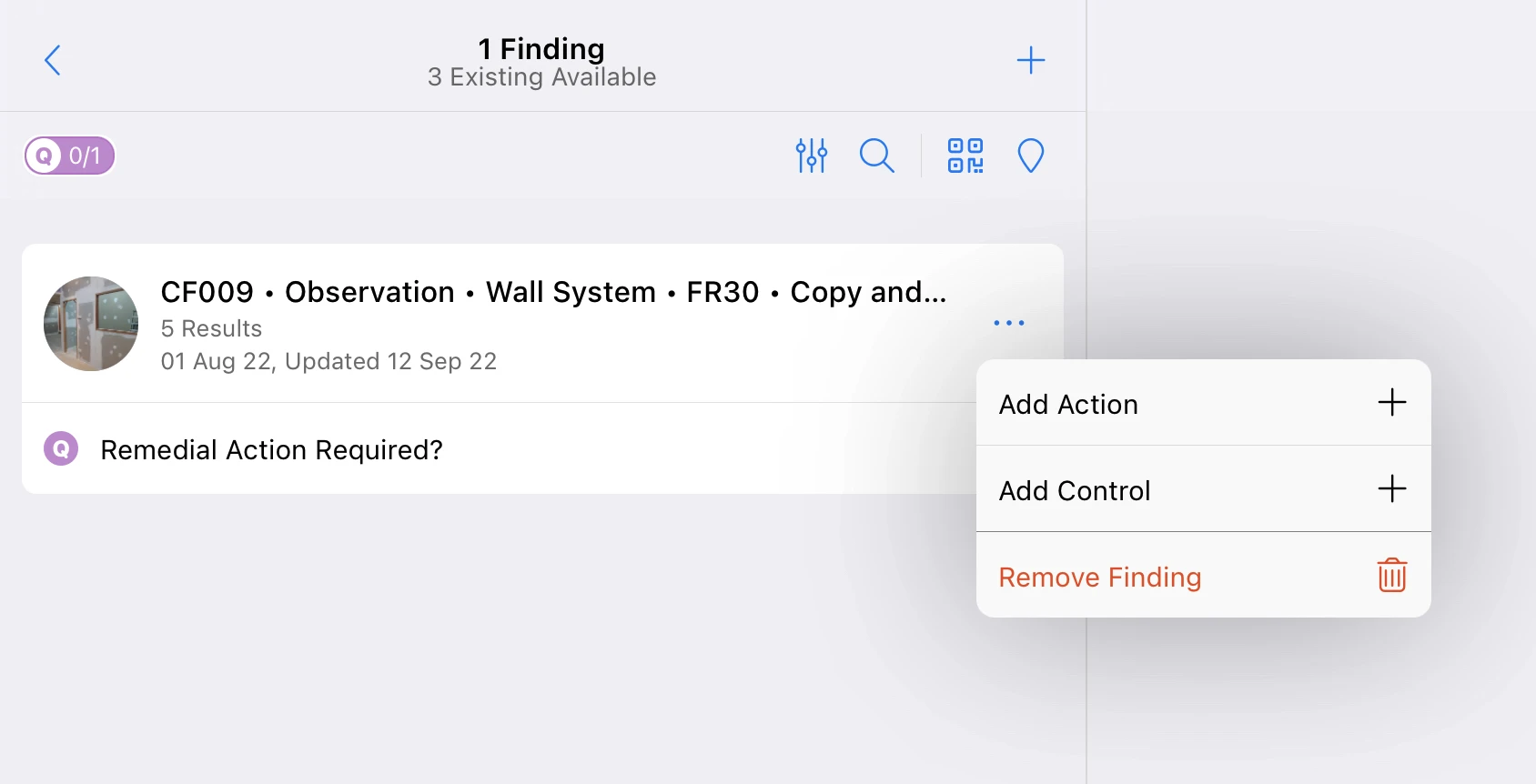
Task: Go back using the chevron arrow
Action: click(53, 60)
